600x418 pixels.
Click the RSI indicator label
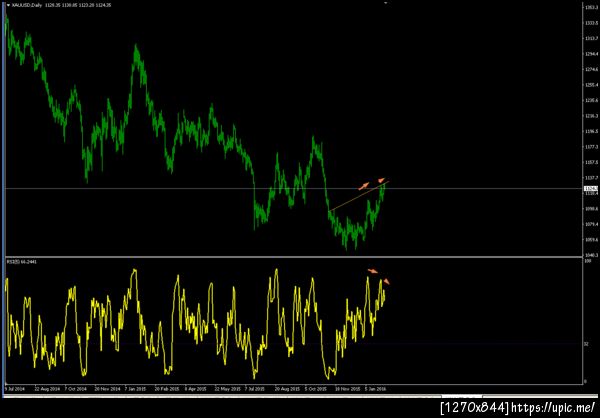click(21, 261)
